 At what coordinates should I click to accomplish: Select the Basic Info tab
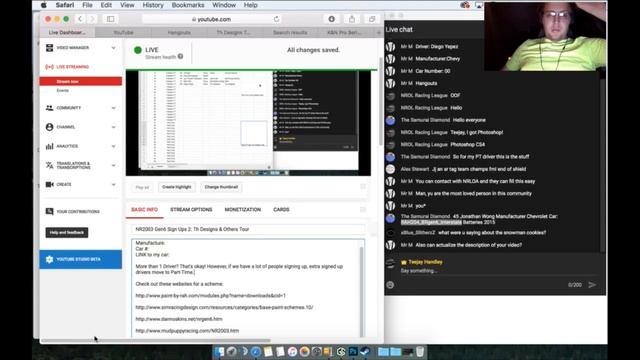tap(144, 209)
